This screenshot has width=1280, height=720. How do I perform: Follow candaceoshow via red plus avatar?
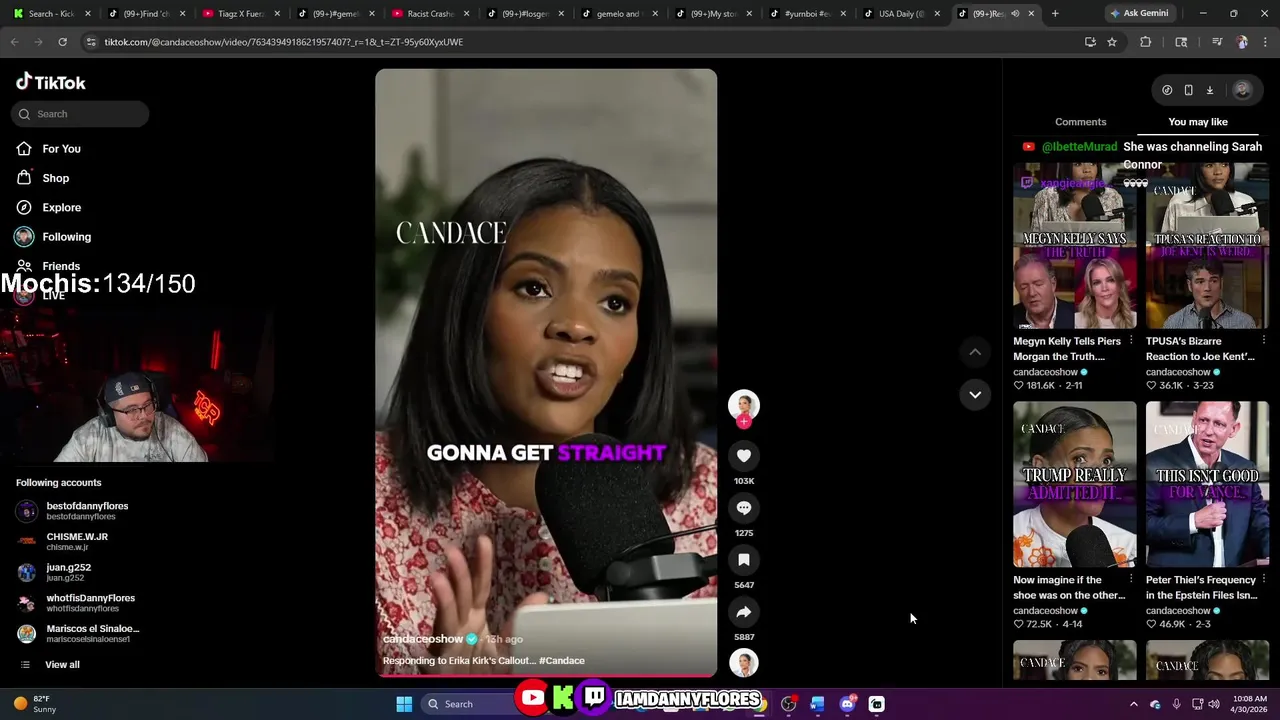tap(744, 422)
